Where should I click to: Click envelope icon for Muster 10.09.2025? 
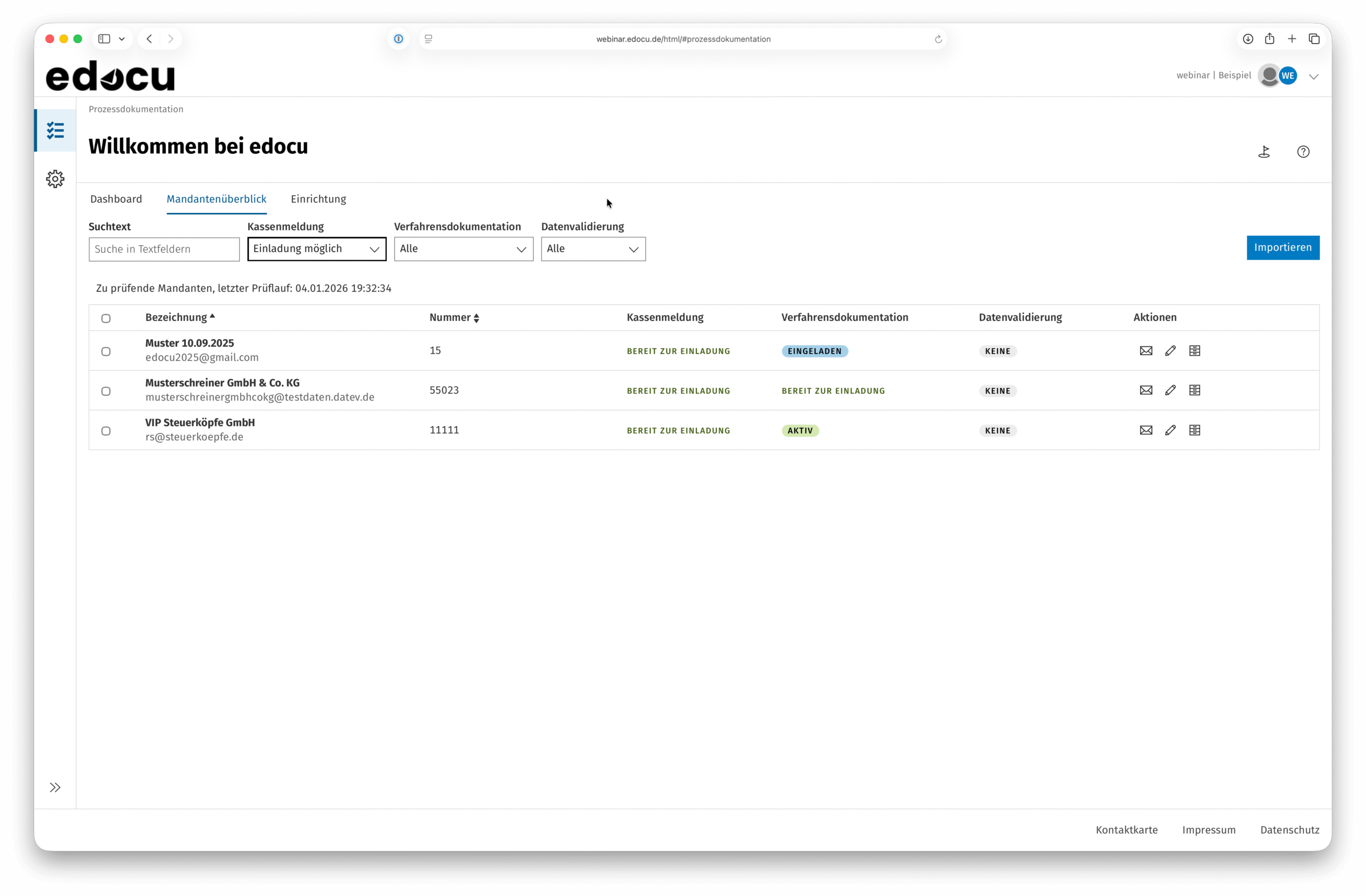pyautogui.click(x=1146, y=350)
